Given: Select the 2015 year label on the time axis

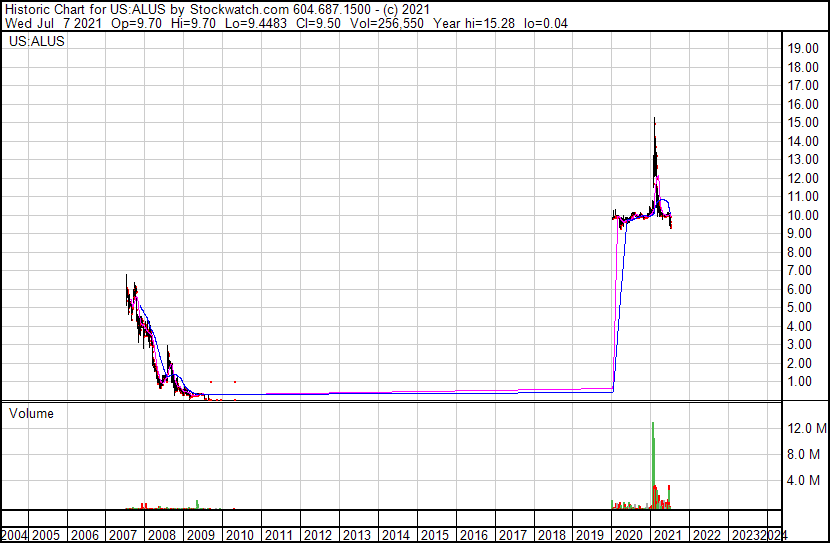Looking at the screenshot, I should click(x=435, y=535).
